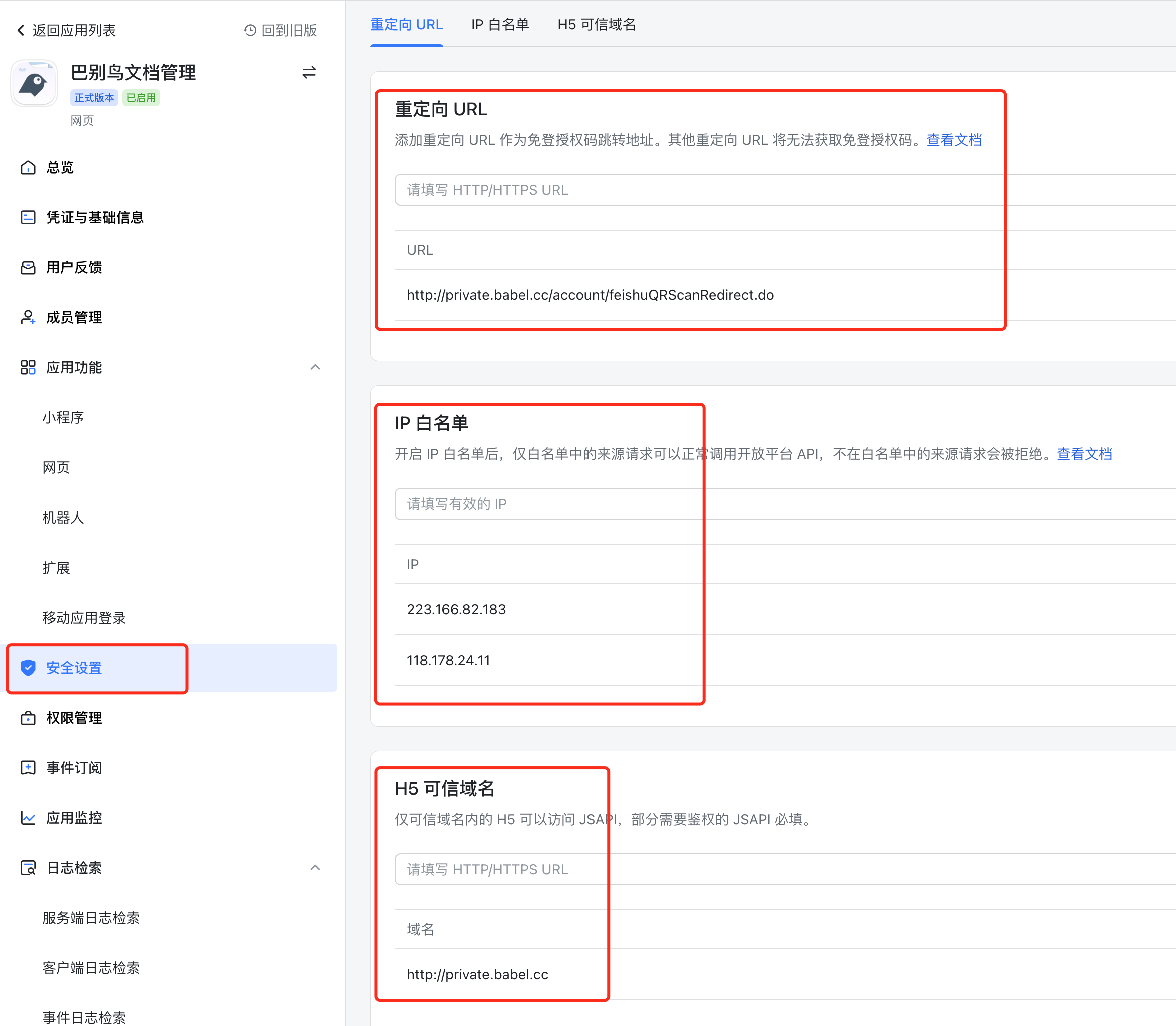
Task: Focus the H5 trusted domain URL input
Action: [785, 869]
